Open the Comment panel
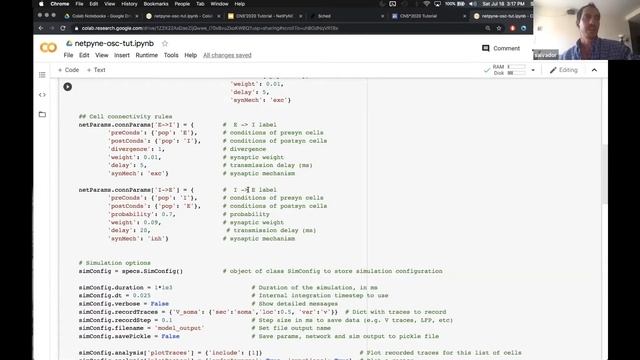 point(501,48)
